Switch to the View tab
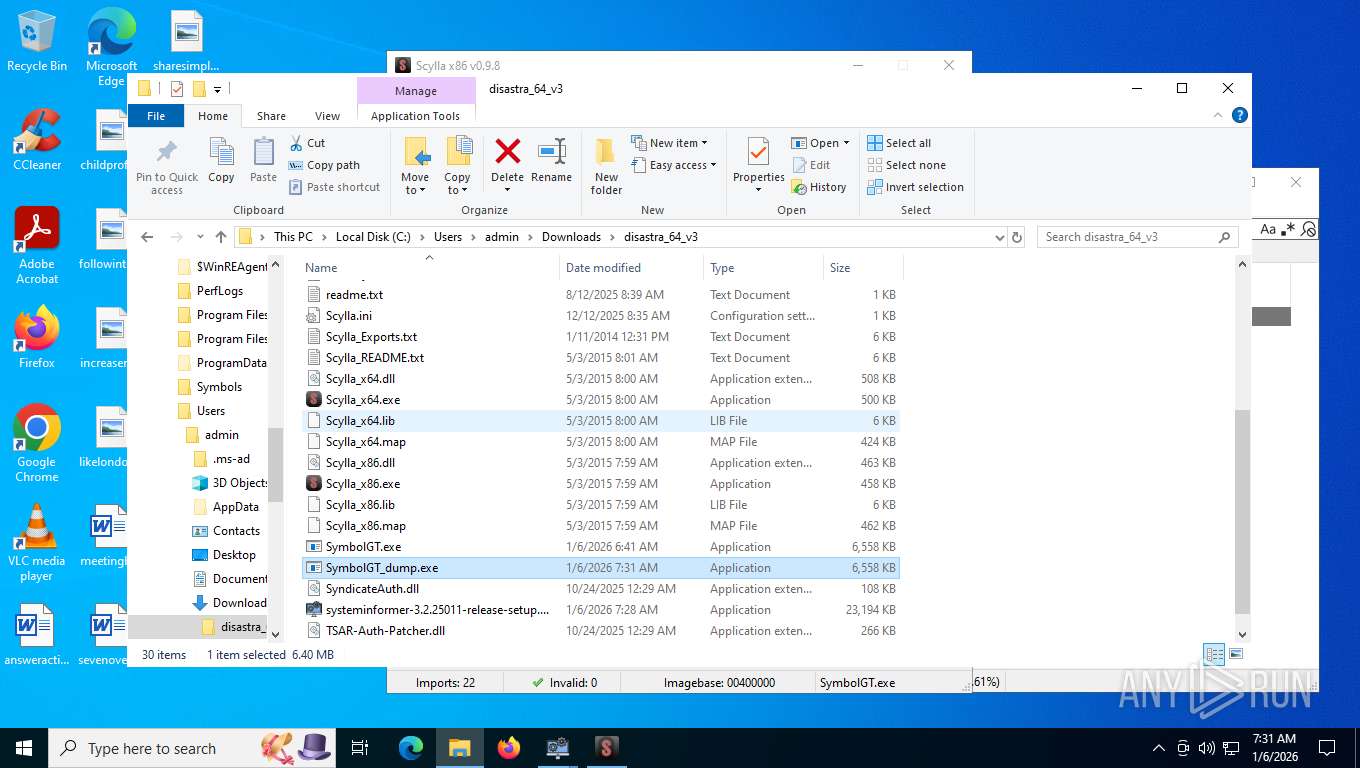The width and height of the screenshot is (1360, 768). pyautogui.click(x=327, y=116)
